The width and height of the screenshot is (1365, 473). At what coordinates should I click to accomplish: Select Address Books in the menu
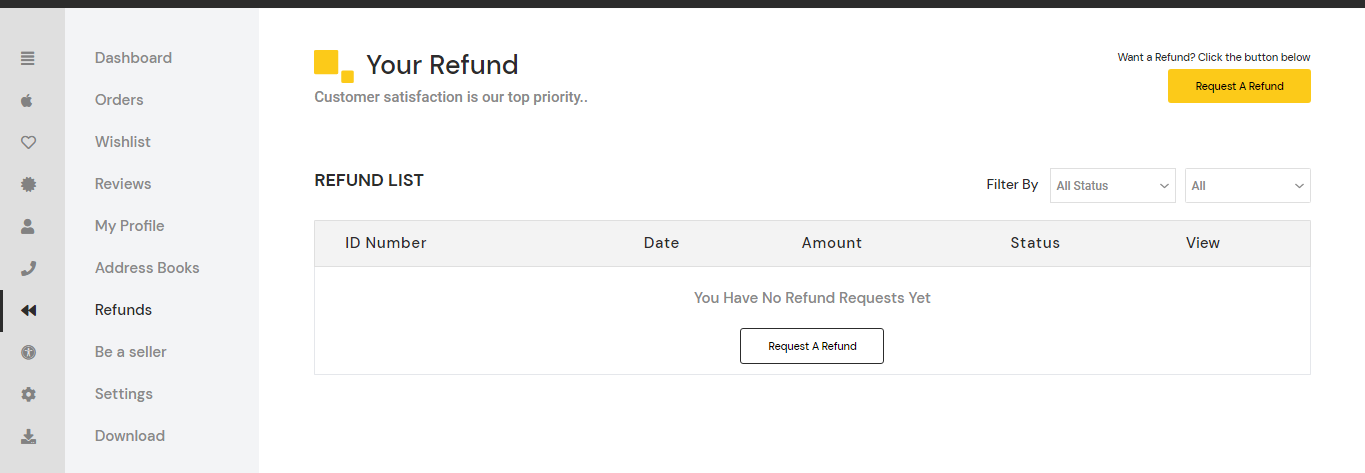pyautogui.click(x=147, y=268)
